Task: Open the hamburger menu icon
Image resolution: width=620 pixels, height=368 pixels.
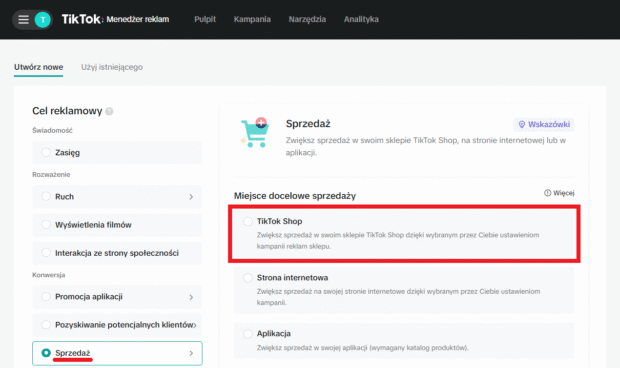Action: (23, 19)
